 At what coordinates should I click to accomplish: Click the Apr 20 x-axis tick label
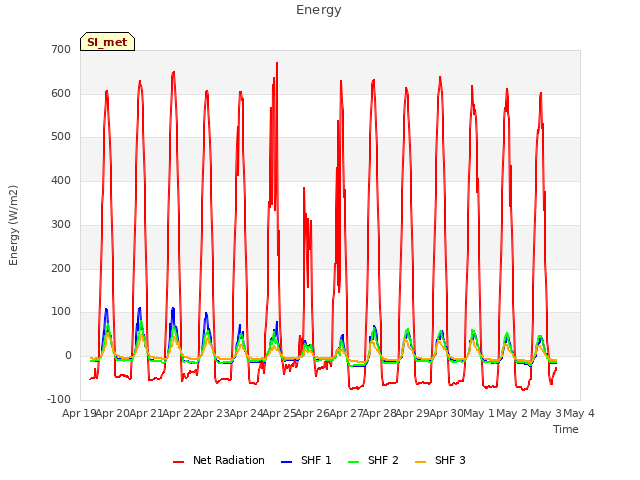tap(112, 413)
